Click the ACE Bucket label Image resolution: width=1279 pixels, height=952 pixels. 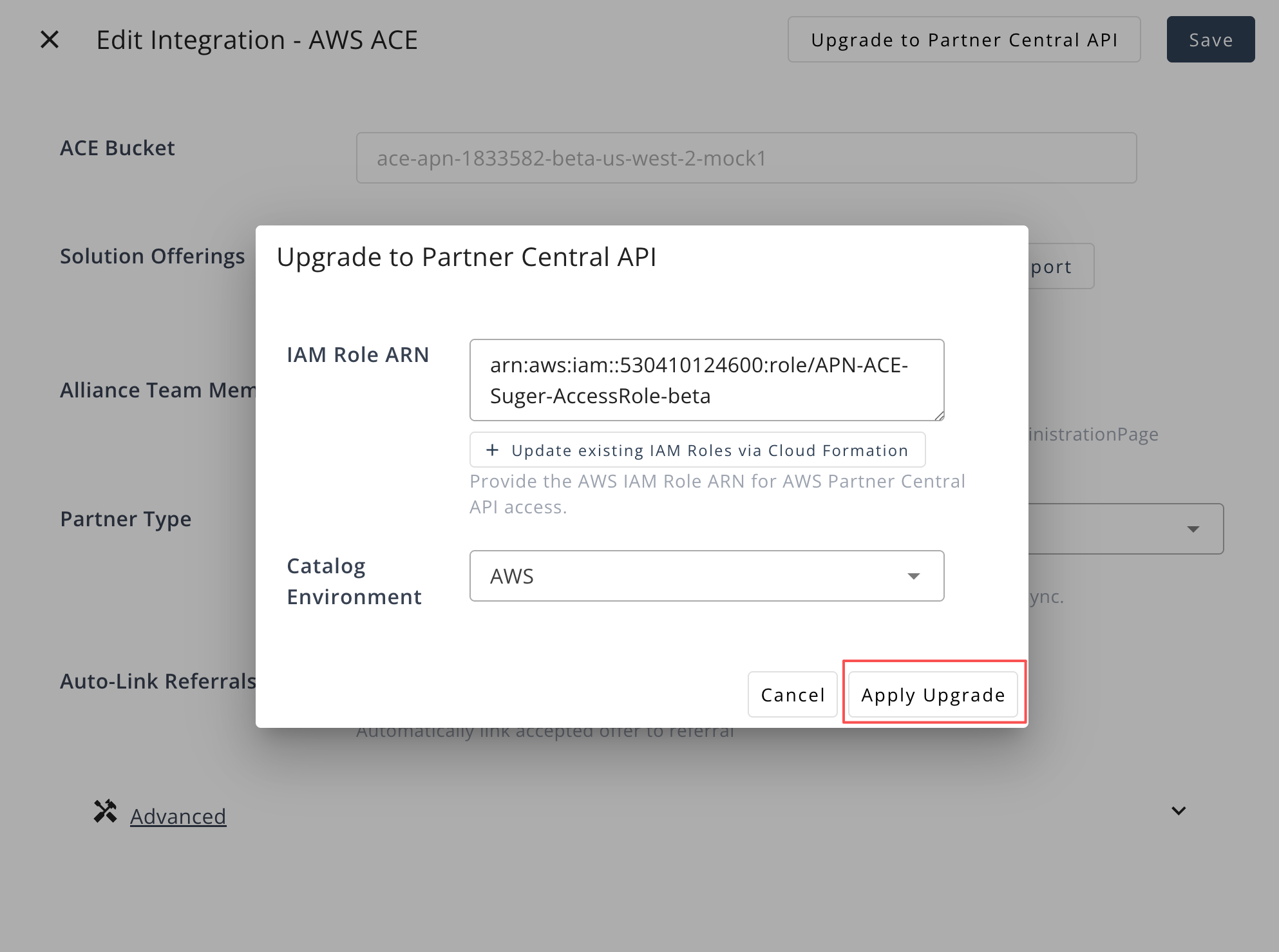pos(117,148)
